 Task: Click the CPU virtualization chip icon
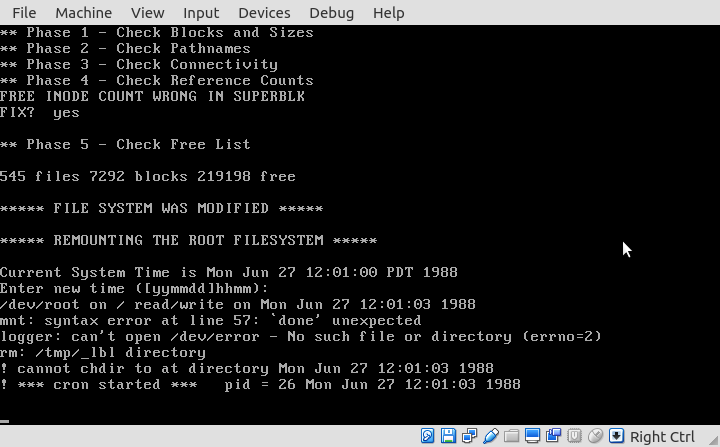click(575, 436)
